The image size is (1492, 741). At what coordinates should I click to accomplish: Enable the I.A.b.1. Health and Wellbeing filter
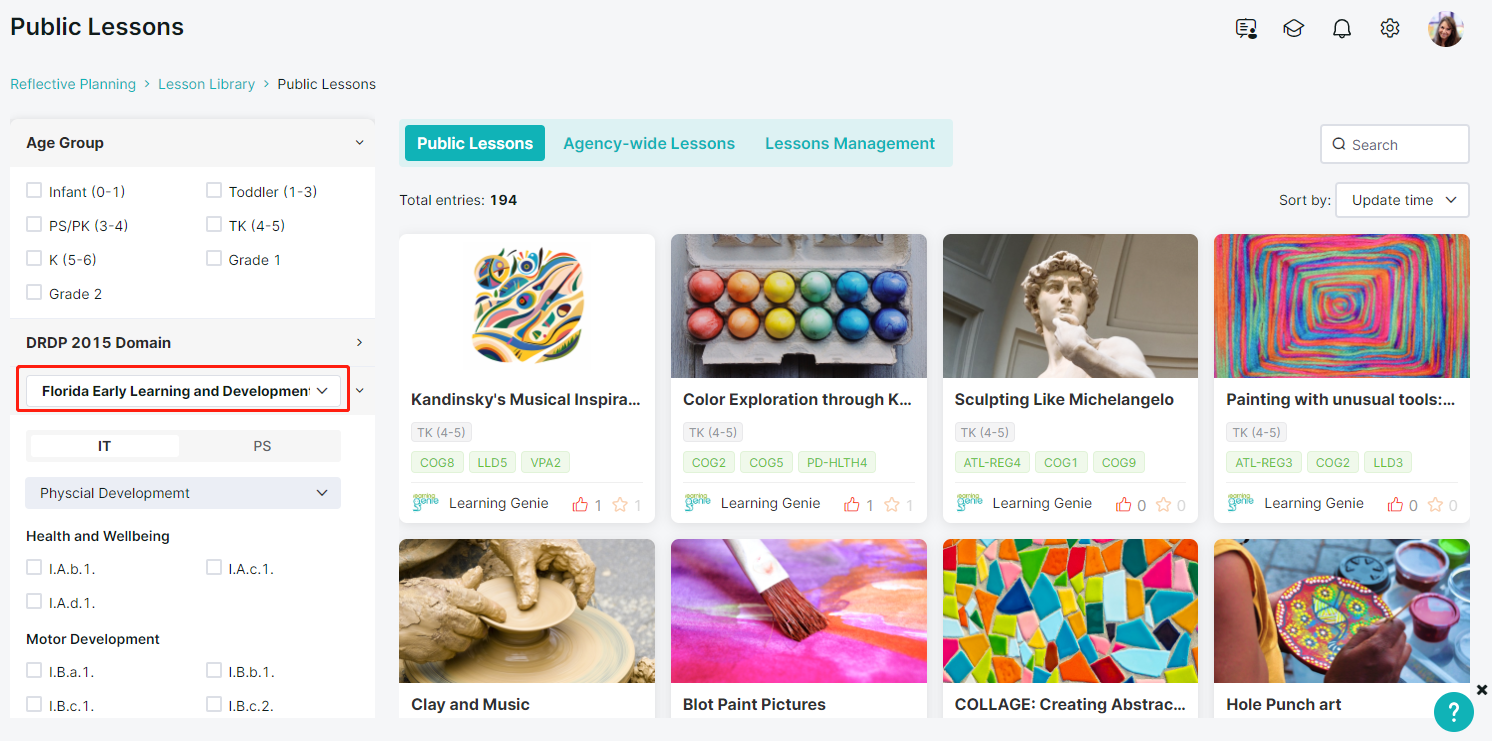click(34, 567)
